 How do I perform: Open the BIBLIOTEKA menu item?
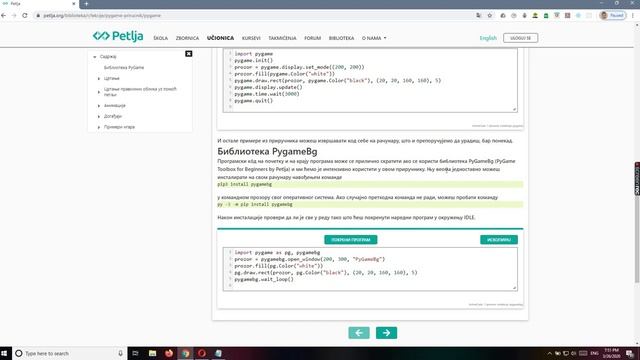click(341, 38)
